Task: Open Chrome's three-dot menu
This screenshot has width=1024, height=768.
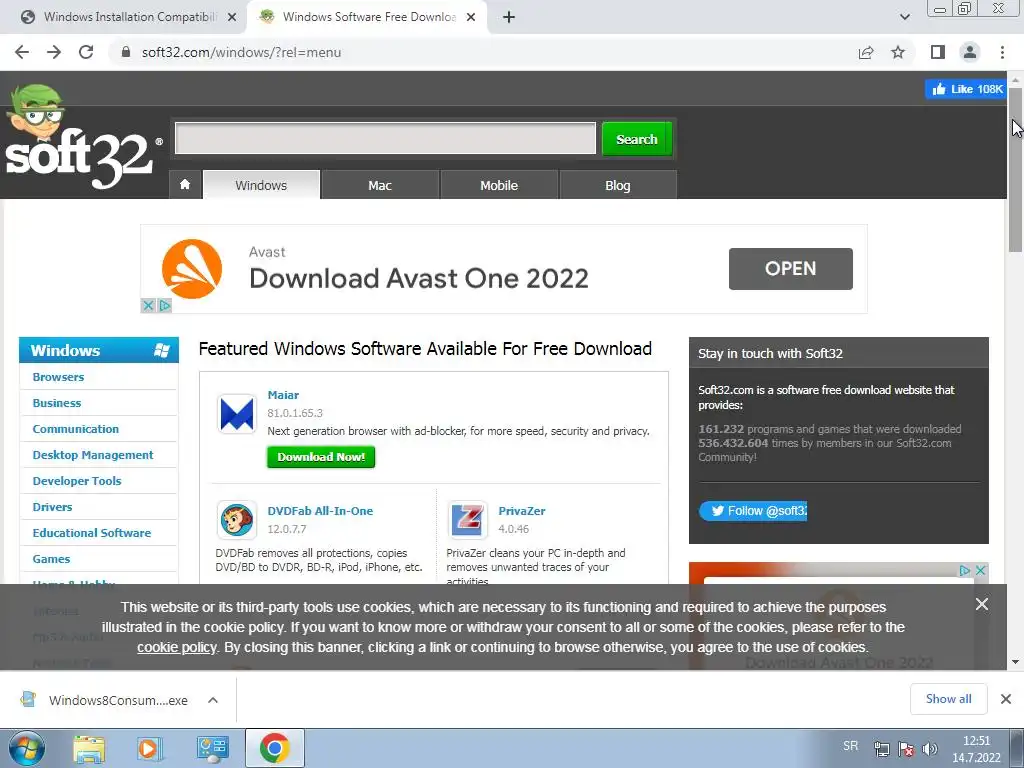Action: pos(1002,52)
